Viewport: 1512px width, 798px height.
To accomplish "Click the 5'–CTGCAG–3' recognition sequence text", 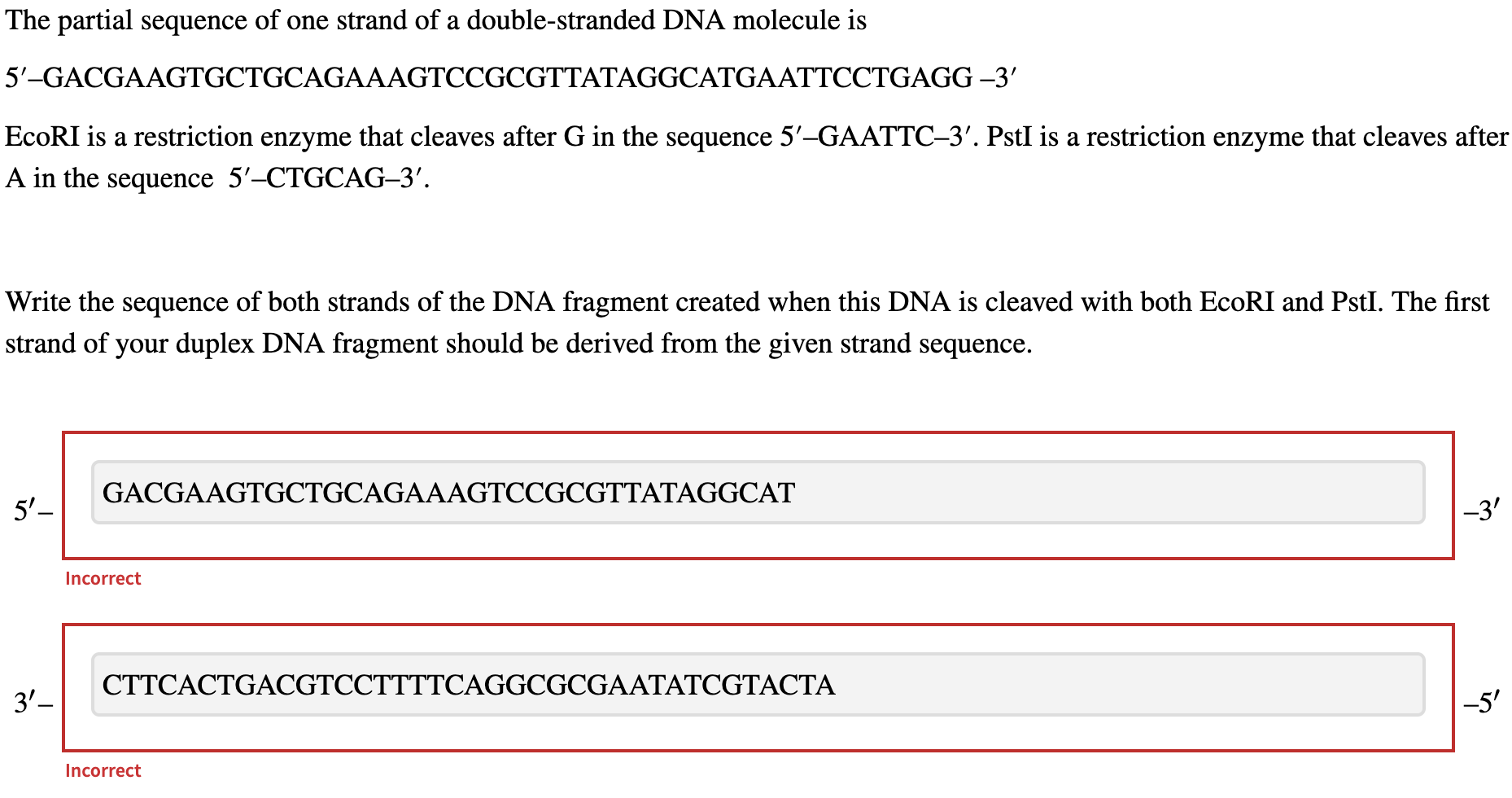I will [326, 178].
